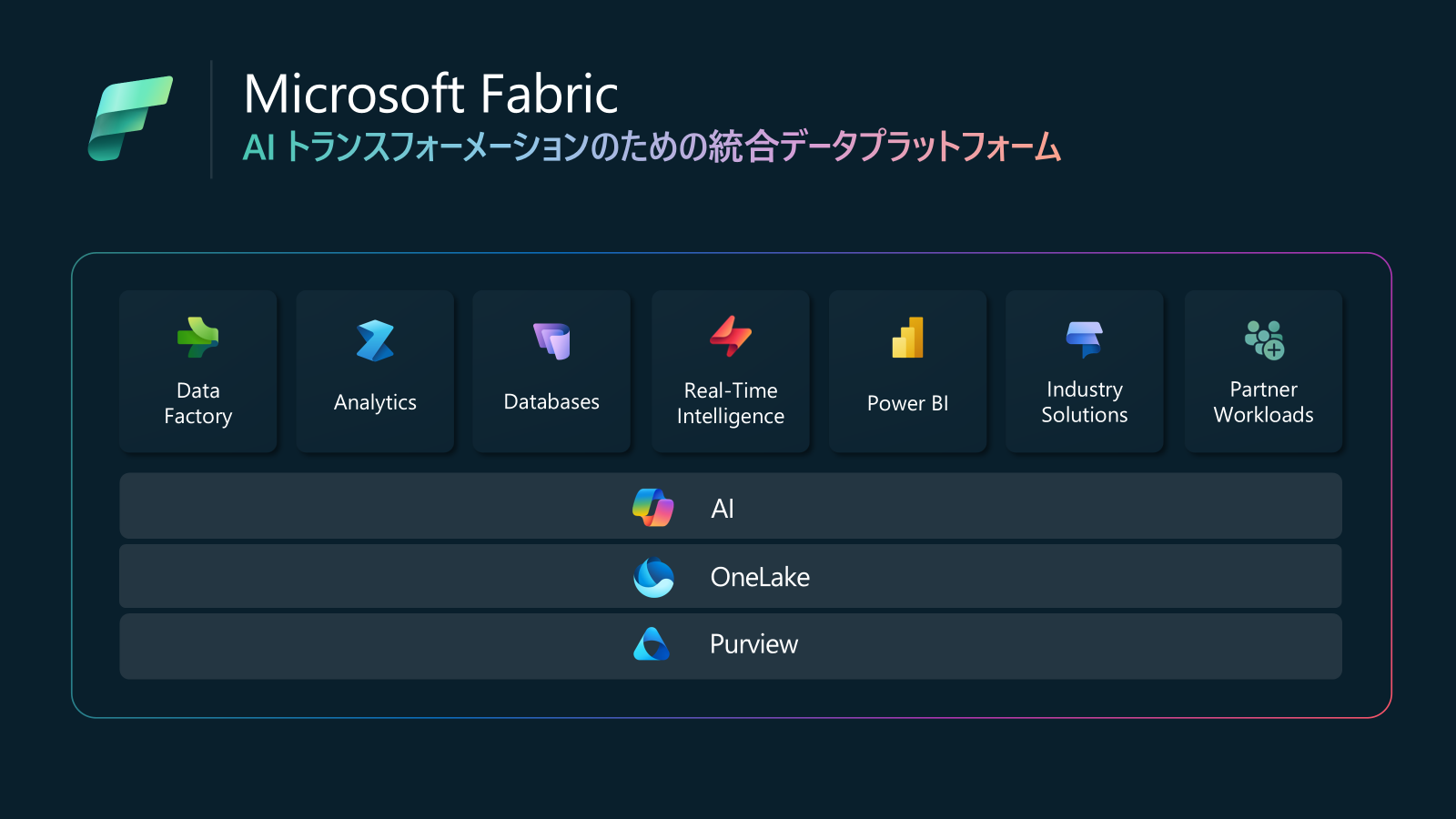This screenshot has height=819, width=1456.
Task: Click the Partner Workloads label
Action: [x=1264, y=401]
